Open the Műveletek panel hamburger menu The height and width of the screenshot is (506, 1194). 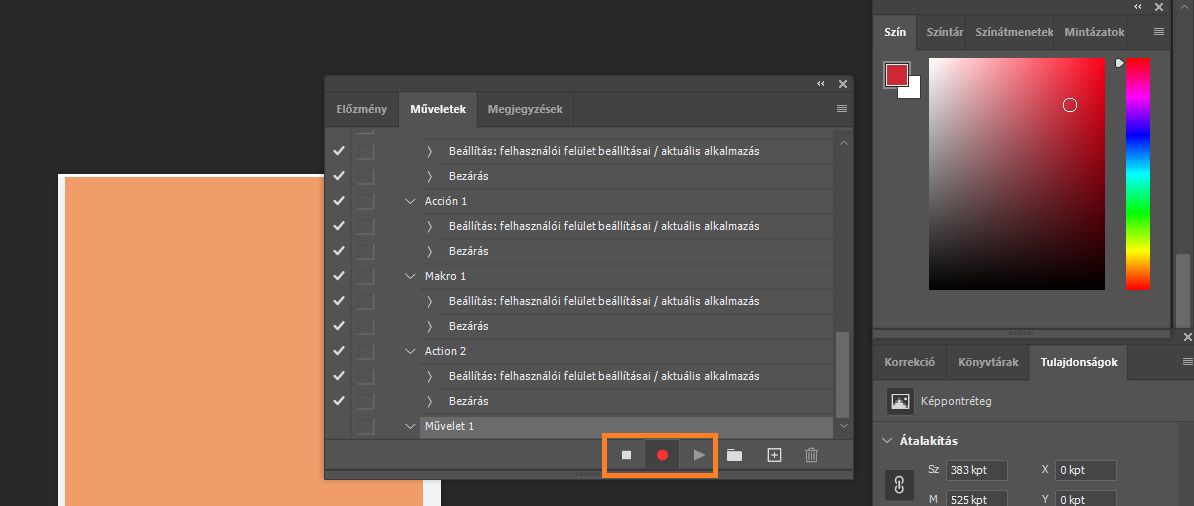[841, 109]
